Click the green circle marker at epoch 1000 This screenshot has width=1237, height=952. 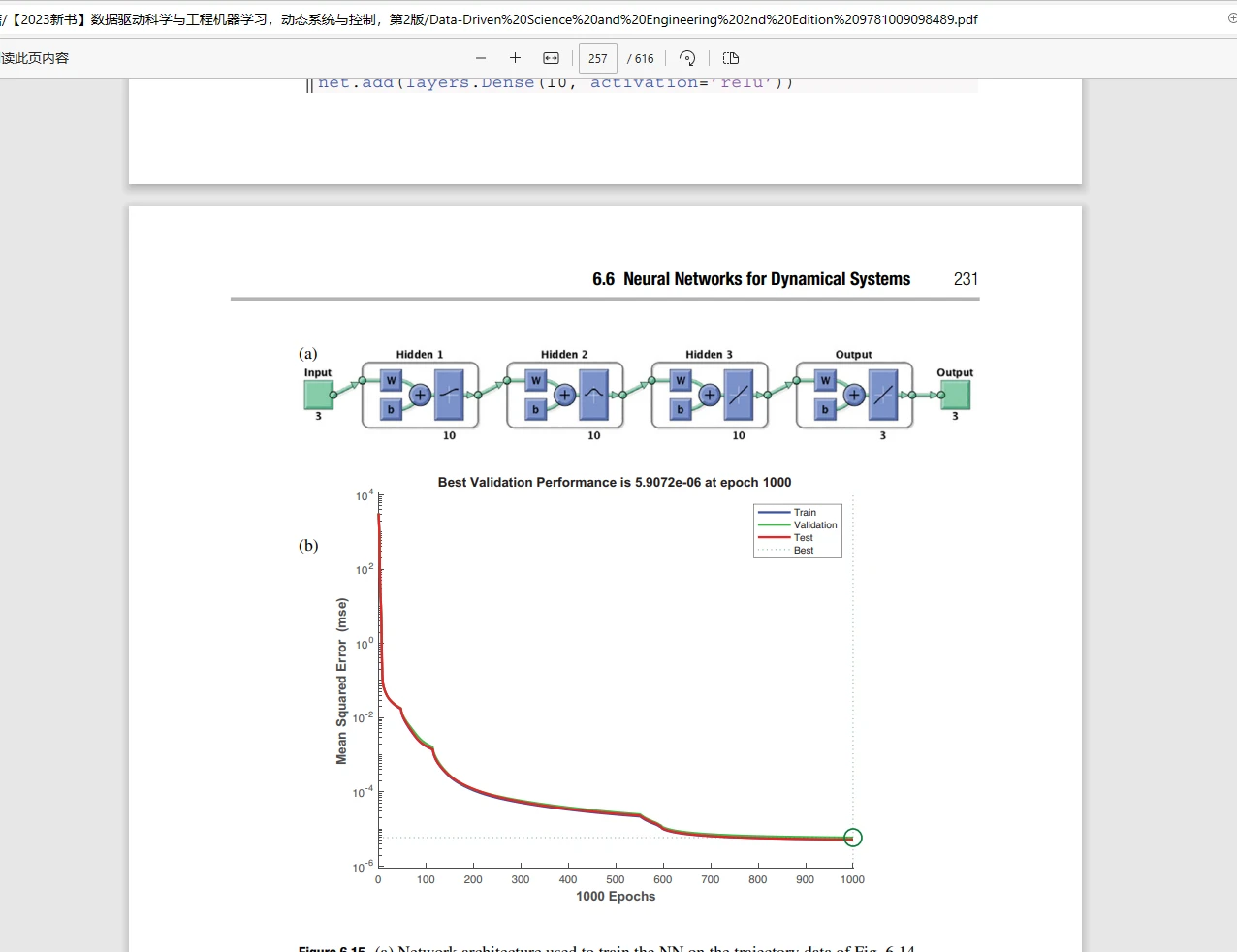(852, 838)
